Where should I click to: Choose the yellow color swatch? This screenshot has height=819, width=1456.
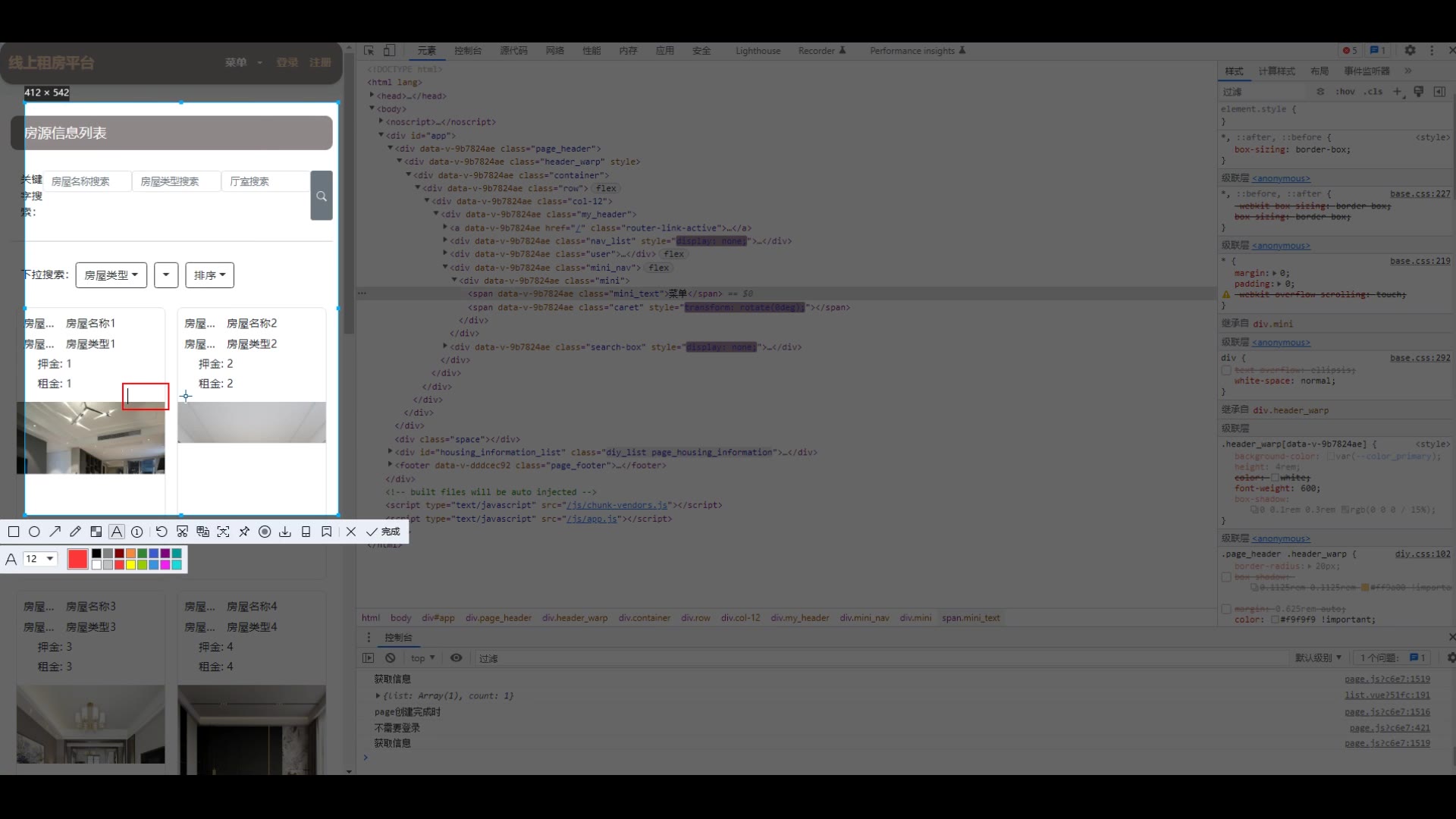coord(130,565)
